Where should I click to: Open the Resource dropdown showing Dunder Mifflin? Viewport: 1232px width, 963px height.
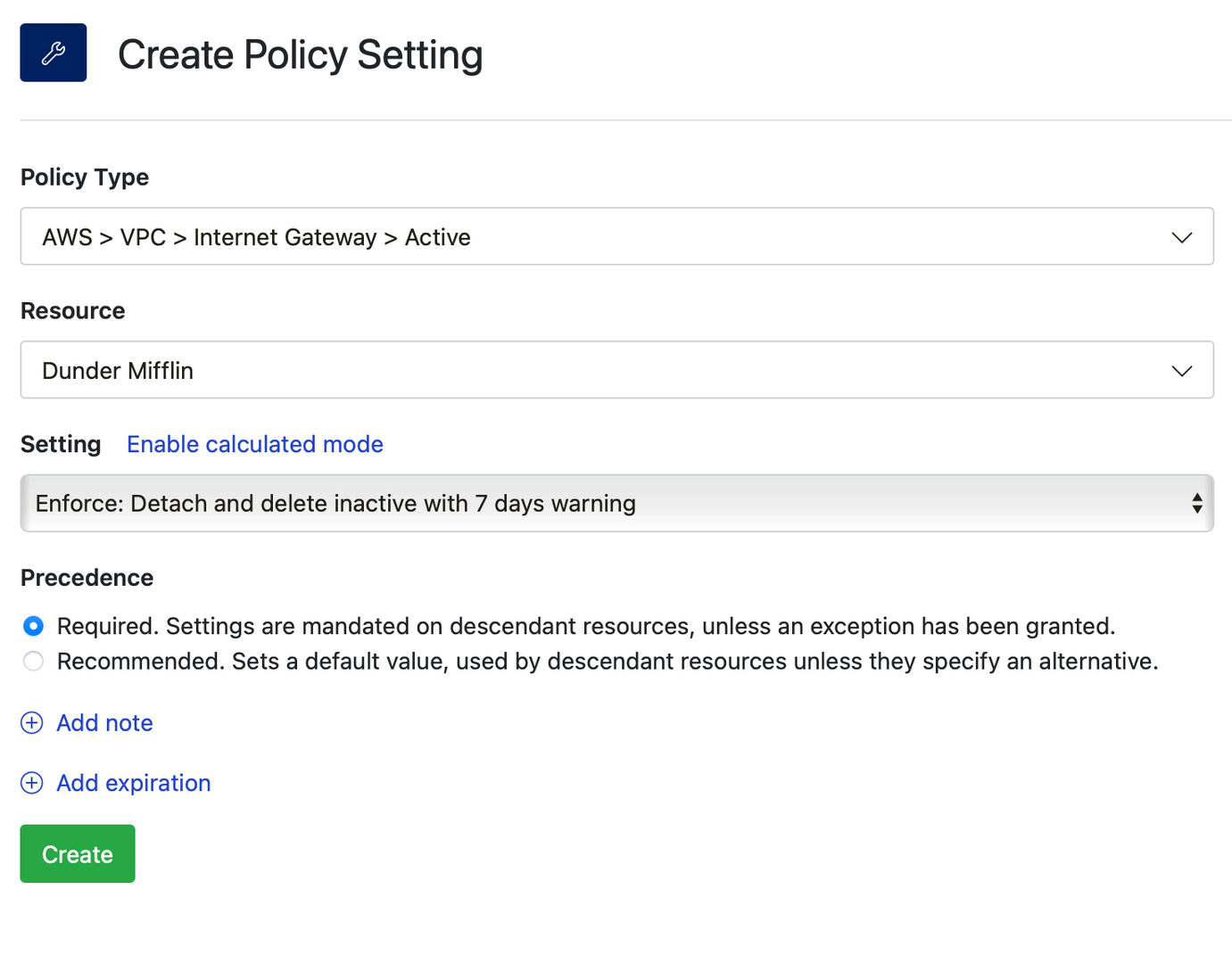616,370
